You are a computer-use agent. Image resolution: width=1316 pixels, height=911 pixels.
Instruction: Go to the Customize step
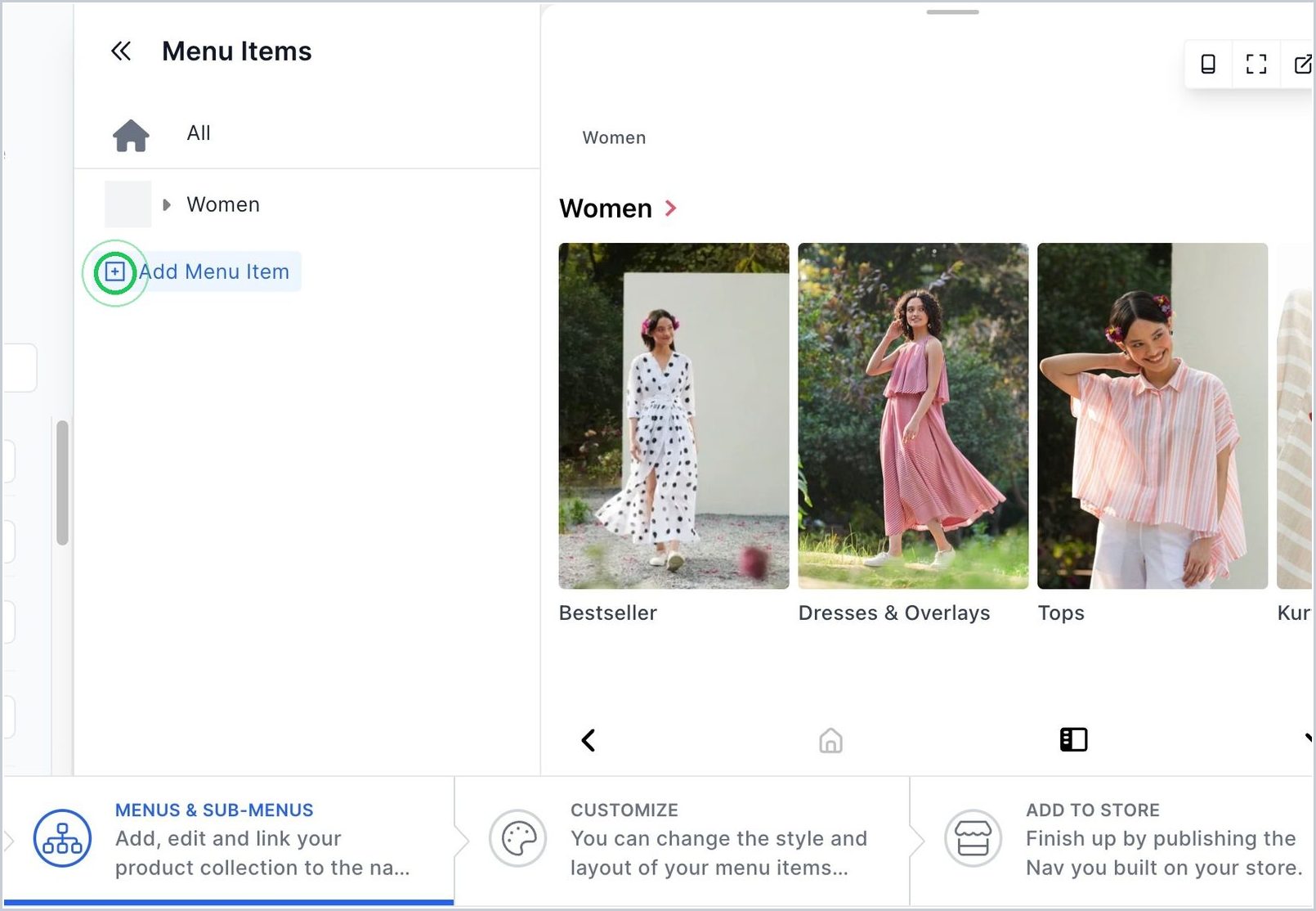click(x=682, y=841)
